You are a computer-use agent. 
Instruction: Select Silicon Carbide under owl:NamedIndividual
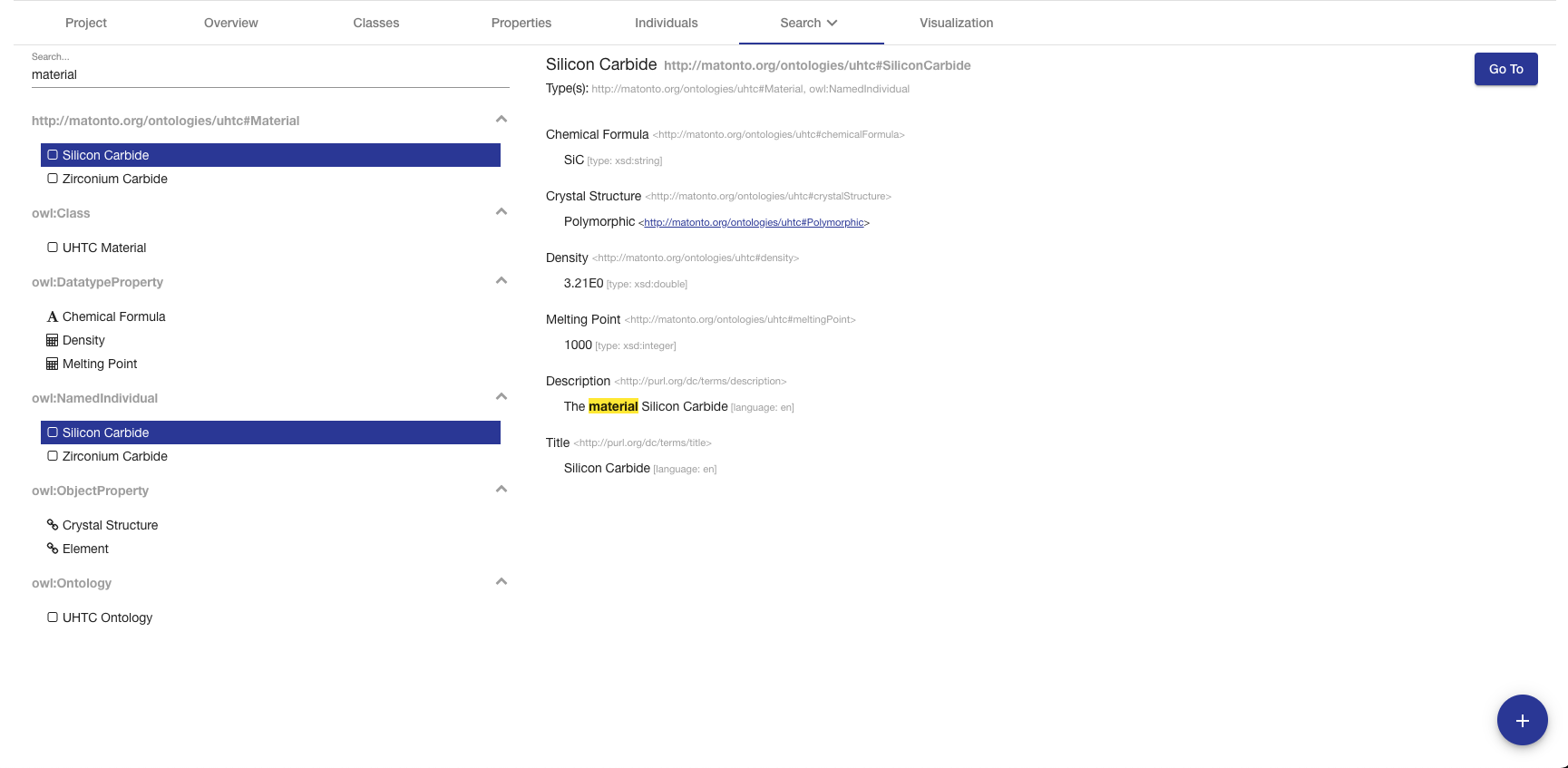click(270, 433)
